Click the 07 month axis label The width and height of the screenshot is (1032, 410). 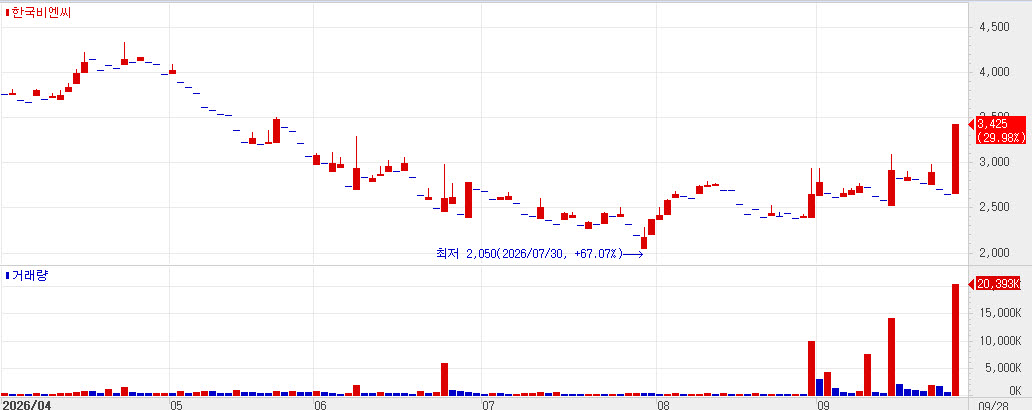488,404
